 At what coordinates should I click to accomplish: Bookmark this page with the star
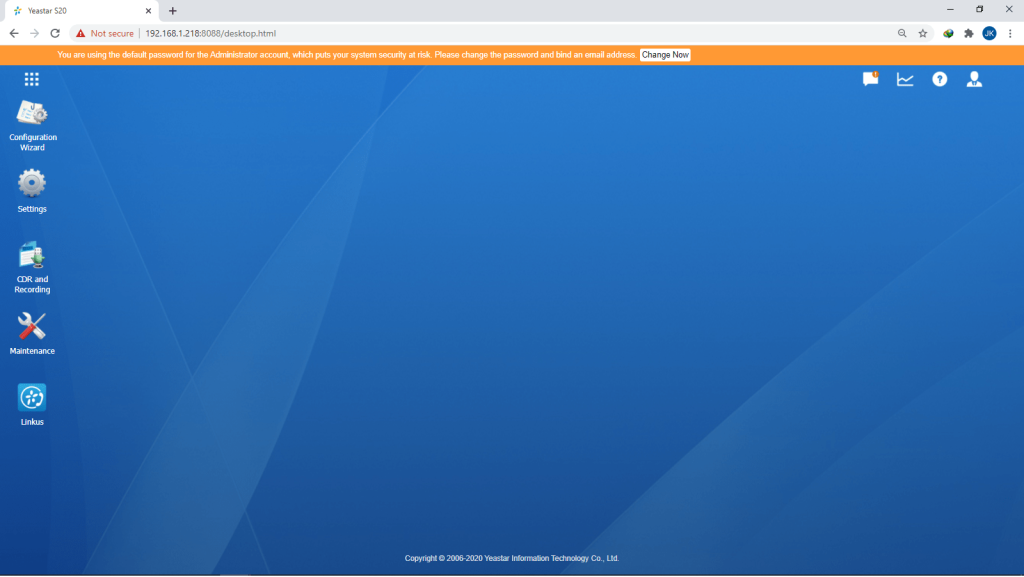(x=923, y=33)
